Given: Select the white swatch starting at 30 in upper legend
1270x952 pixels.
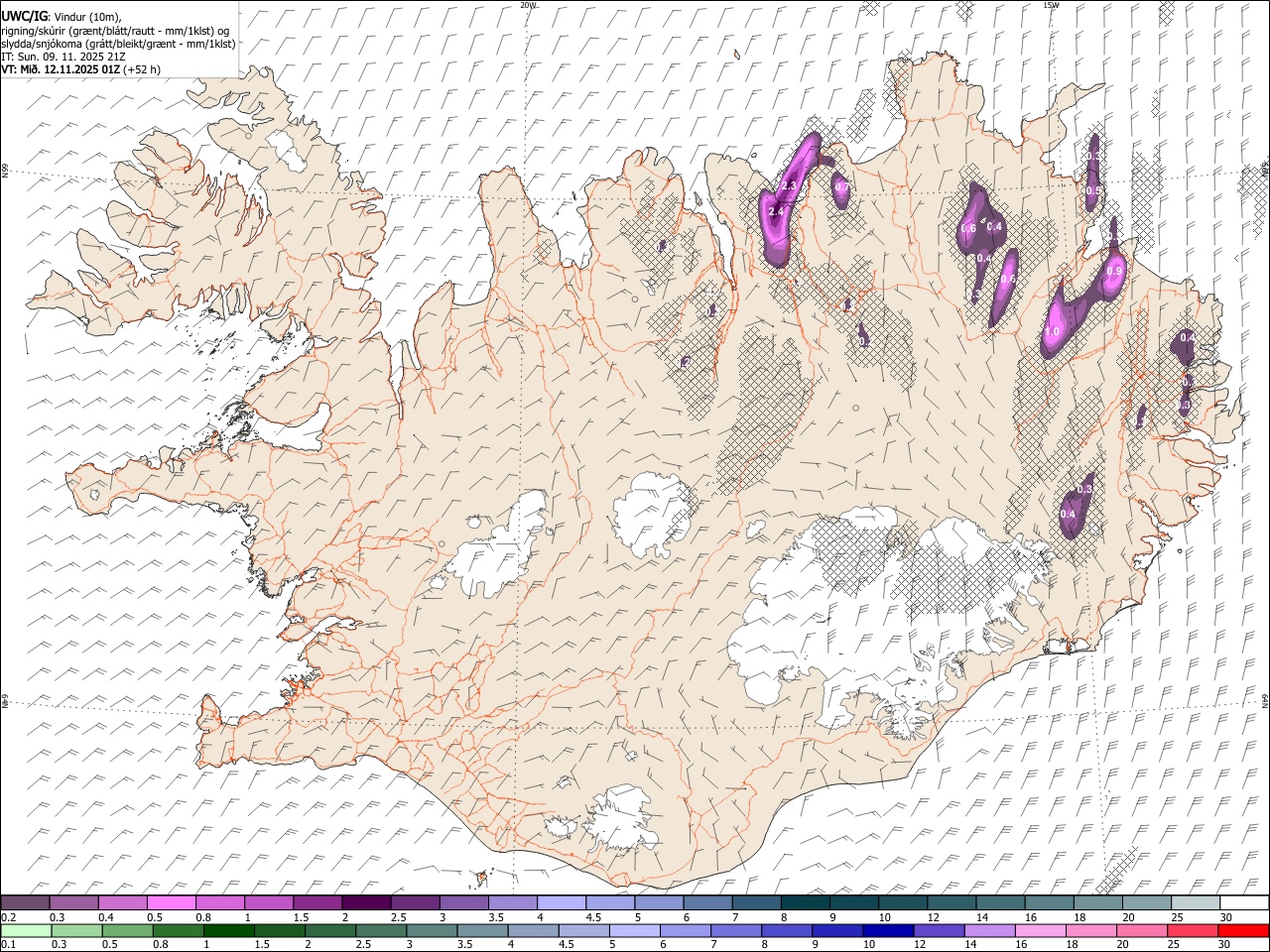Looking at the screenshot, I should [1243, 903].
